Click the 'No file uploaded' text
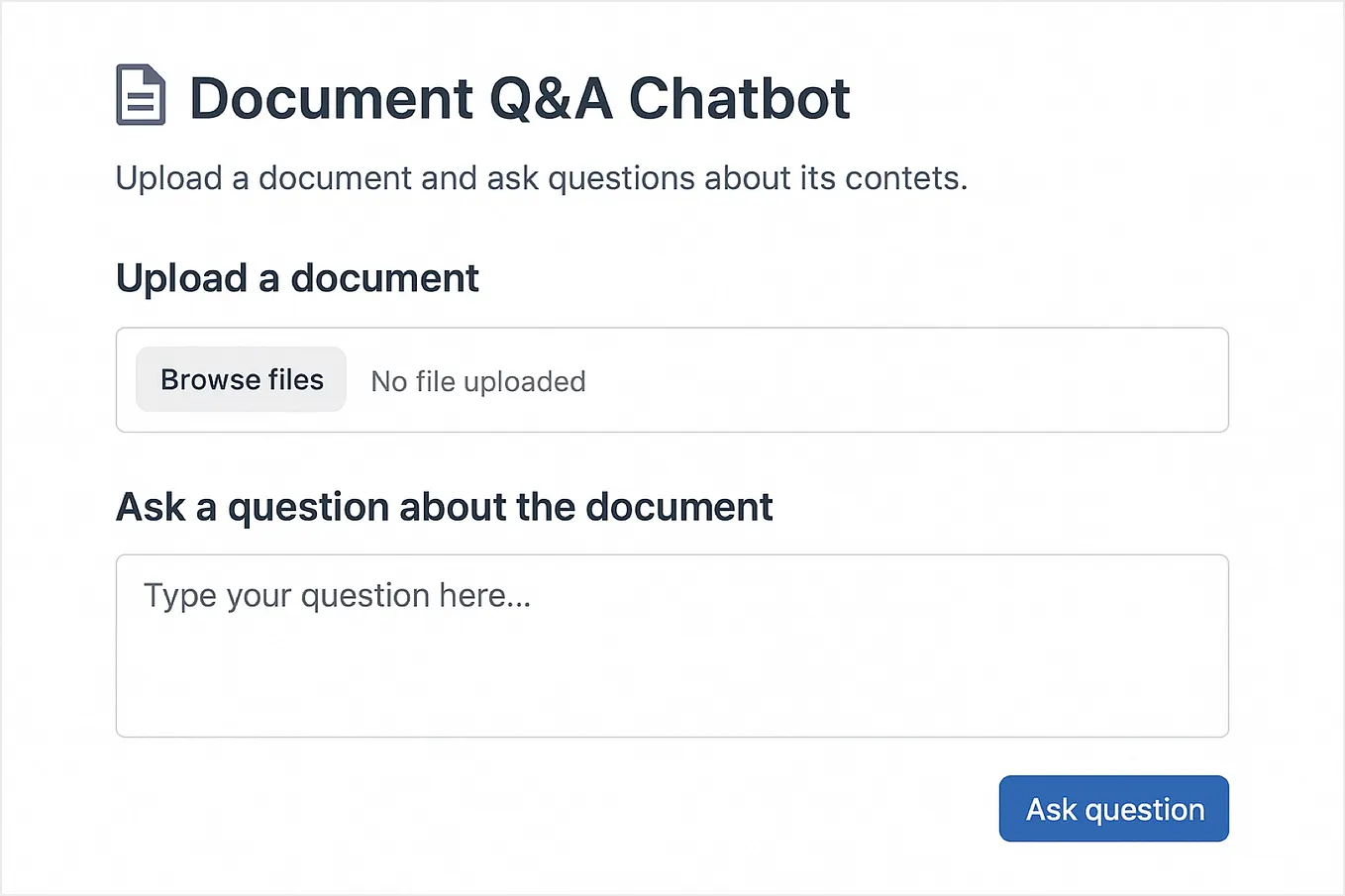 pos(477,381)
